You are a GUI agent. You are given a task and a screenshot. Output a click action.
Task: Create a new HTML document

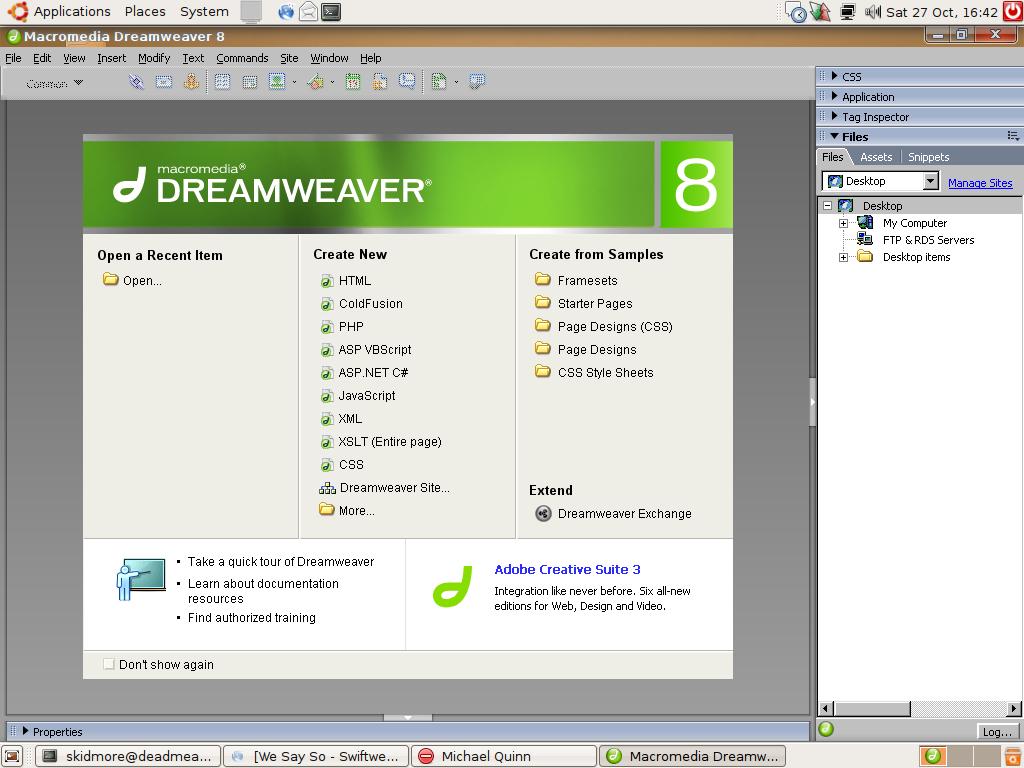pyautogui.click(x=345, y=281)
